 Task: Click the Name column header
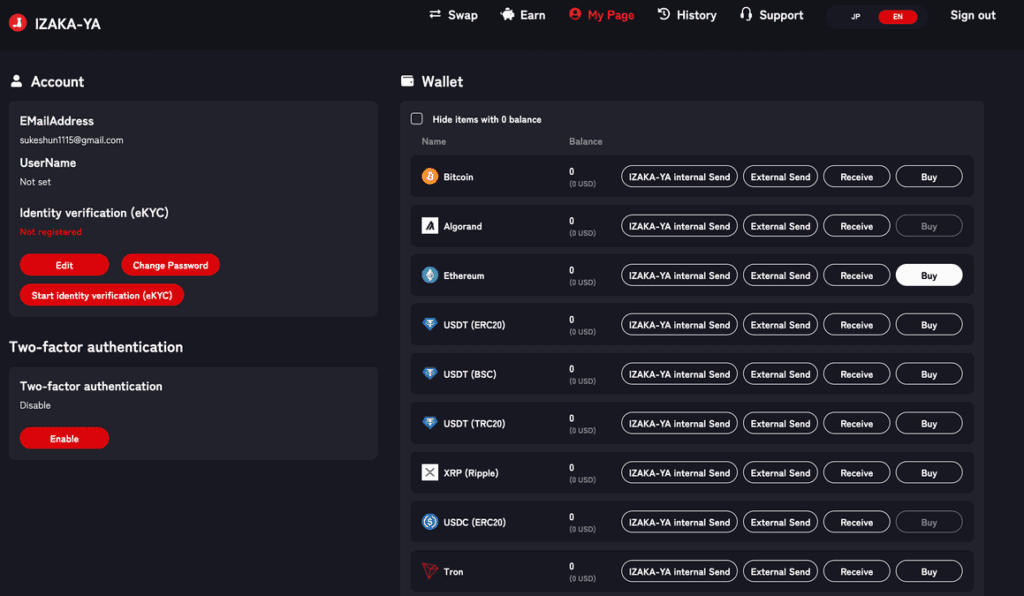[434, 141]
